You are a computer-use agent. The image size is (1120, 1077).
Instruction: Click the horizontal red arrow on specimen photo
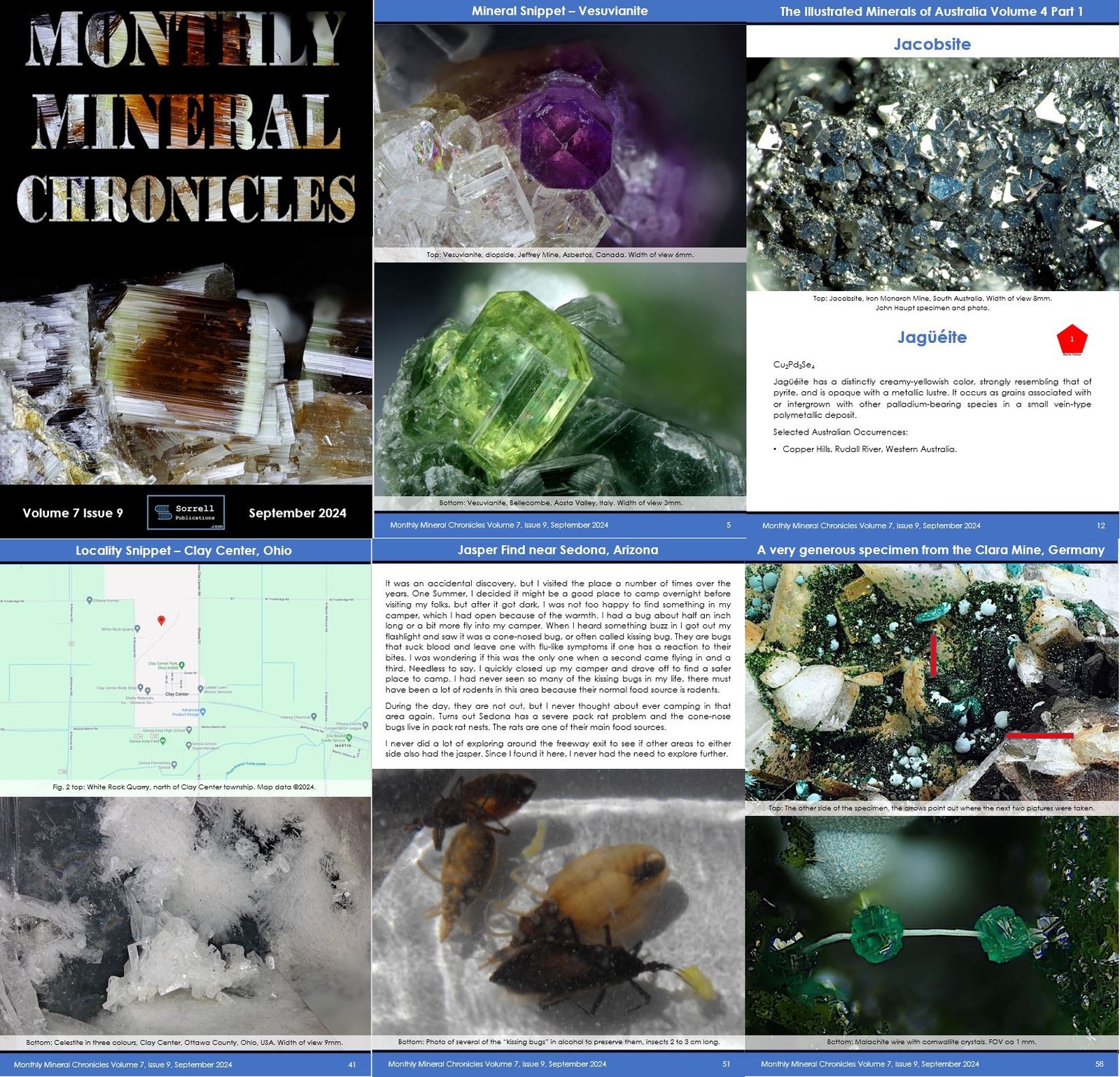coord(1039,735)
